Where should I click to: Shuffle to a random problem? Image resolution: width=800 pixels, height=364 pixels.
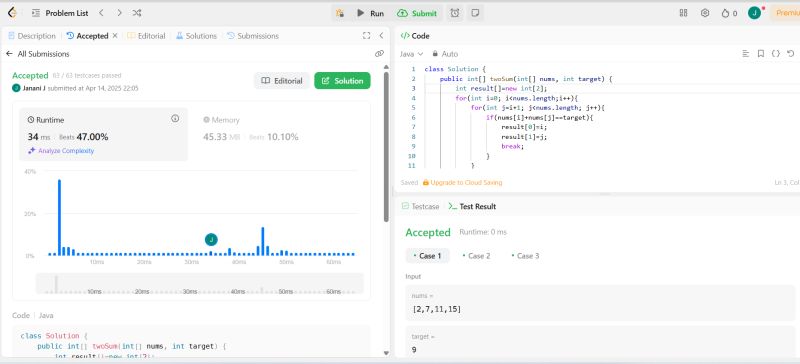pyautogui.click(x=137, y=13)
